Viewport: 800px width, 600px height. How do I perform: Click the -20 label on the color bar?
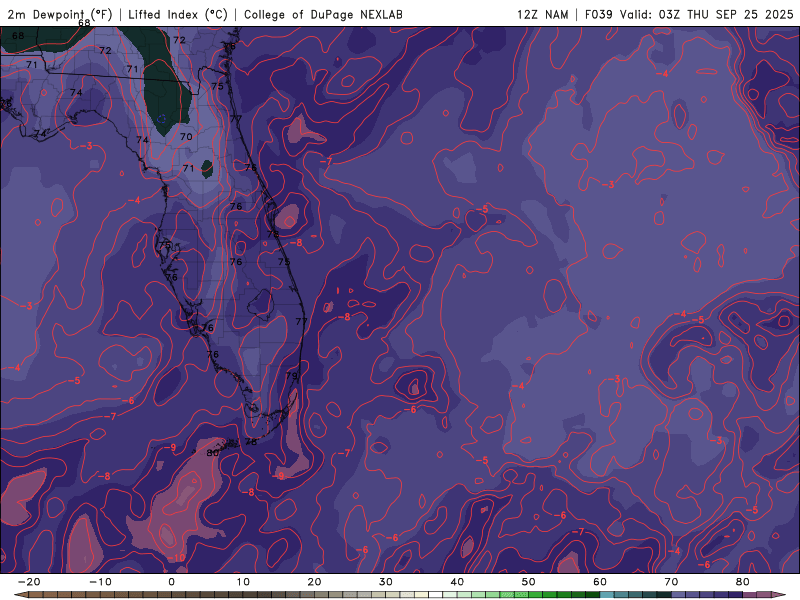pos(29,582)
